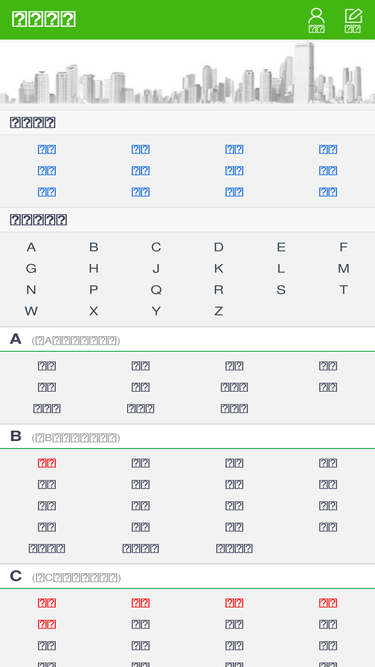375x667 pixels.
Task: Open letter M in the alphabet index
Action: 344,268
